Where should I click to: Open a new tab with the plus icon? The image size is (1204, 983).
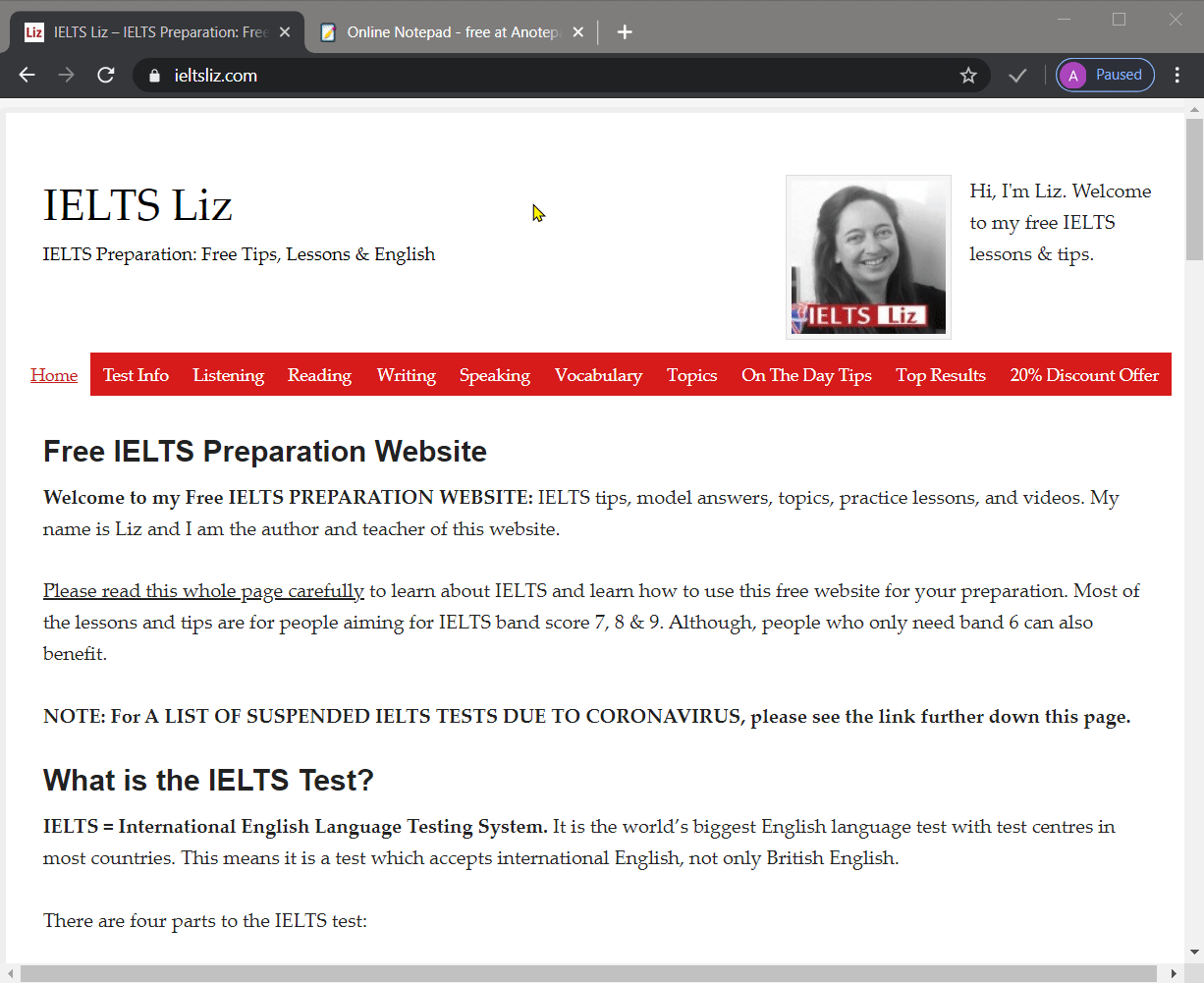click(x=625, y=32)
